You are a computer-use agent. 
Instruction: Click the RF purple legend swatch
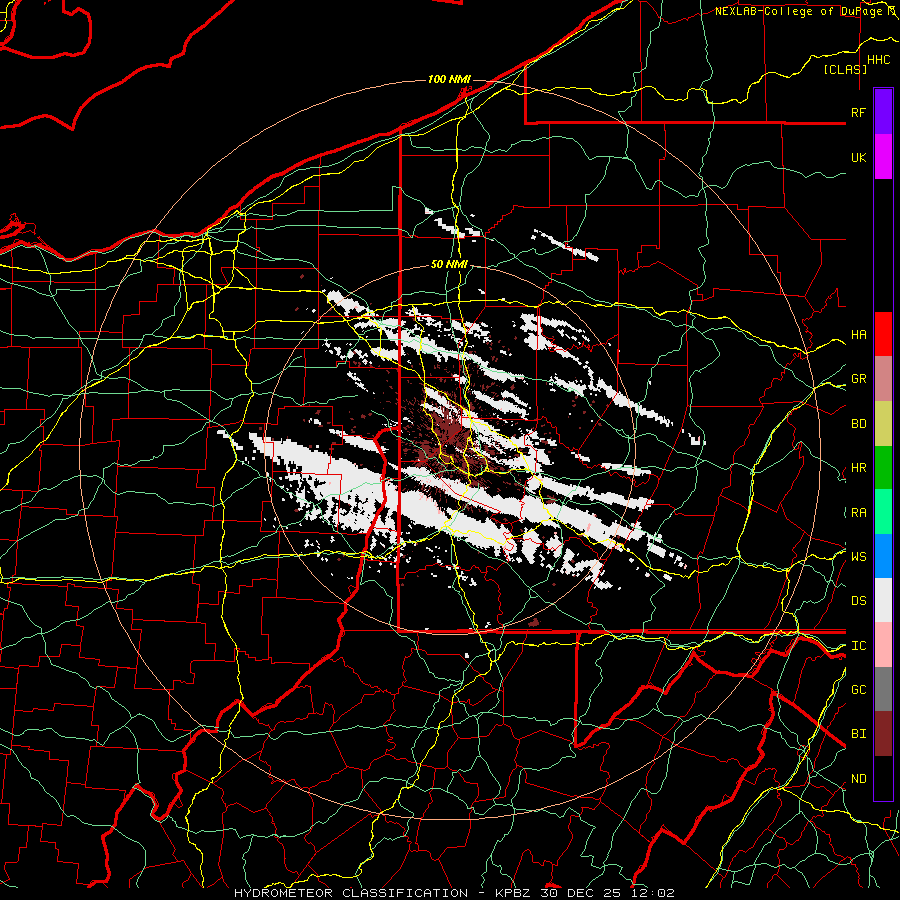click(x=883, y=112)
